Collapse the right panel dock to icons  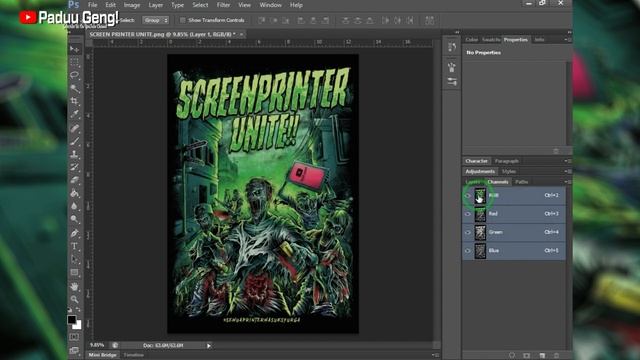[x=569, y=32]
